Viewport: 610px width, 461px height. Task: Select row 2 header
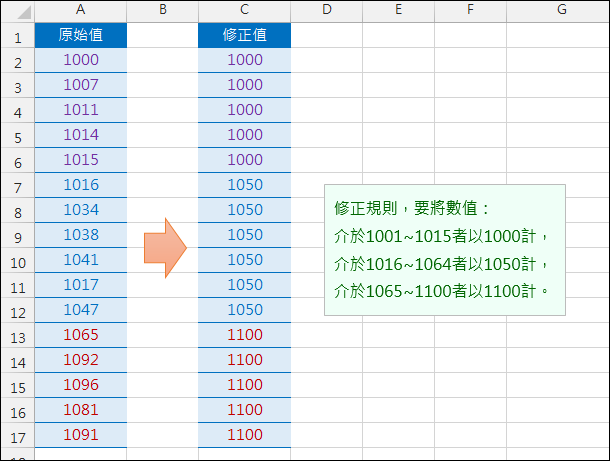coord(18,61)
